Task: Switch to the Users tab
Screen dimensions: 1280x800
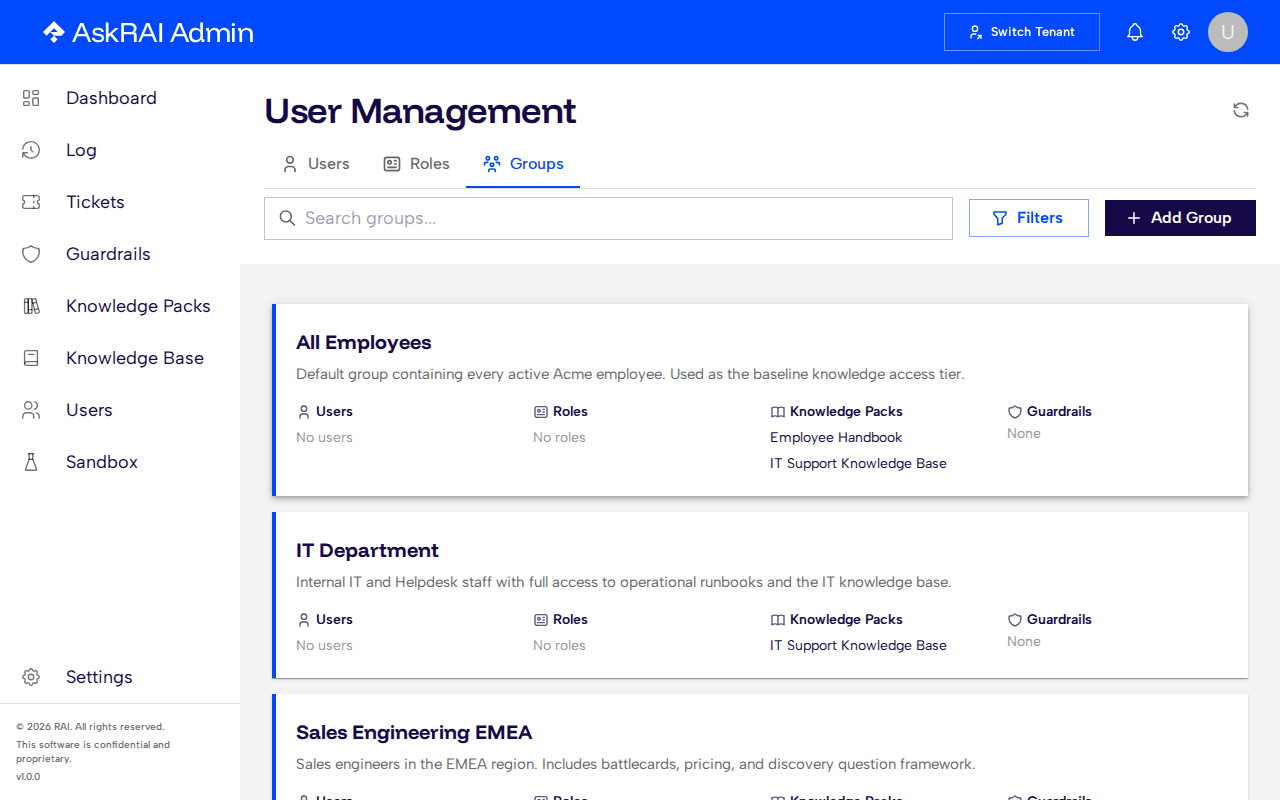Action: click(315, 164)
